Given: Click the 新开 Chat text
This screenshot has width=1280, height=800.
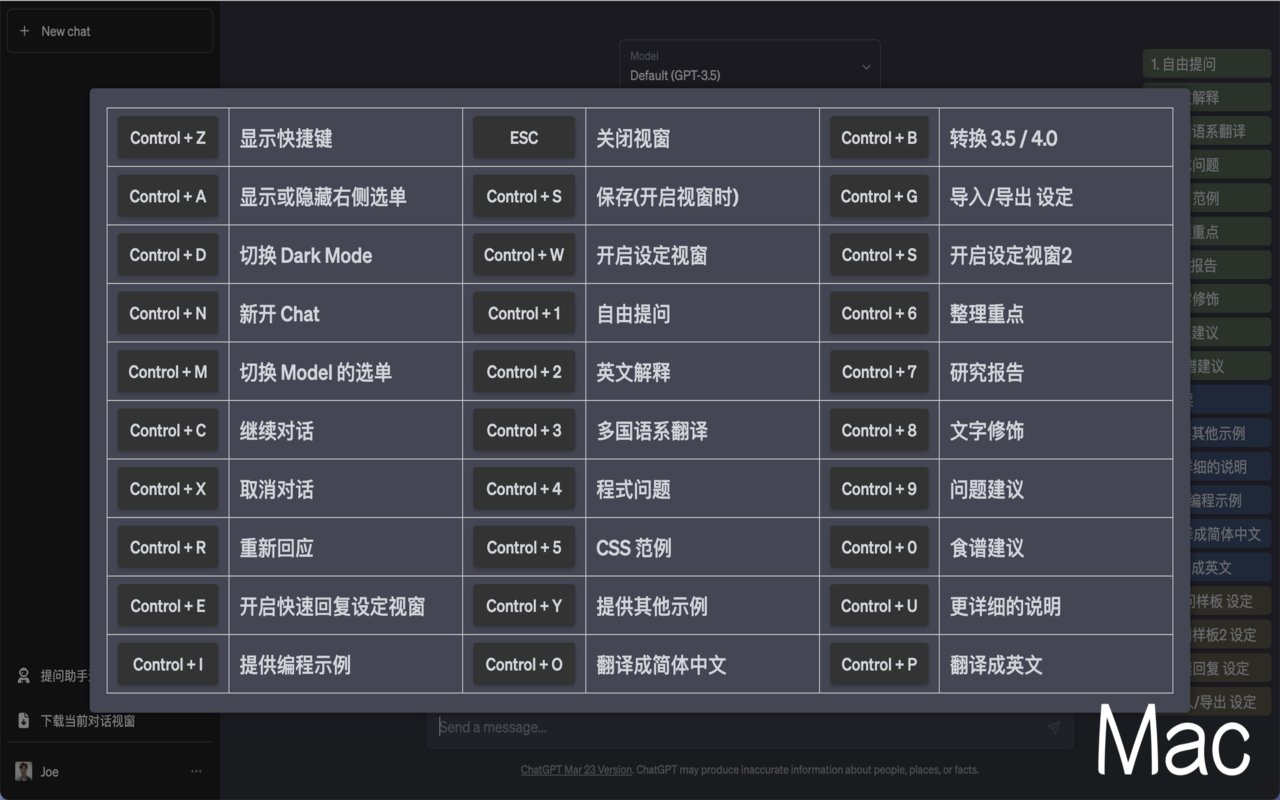Looking at the screenshot, I should coord(279,314).
